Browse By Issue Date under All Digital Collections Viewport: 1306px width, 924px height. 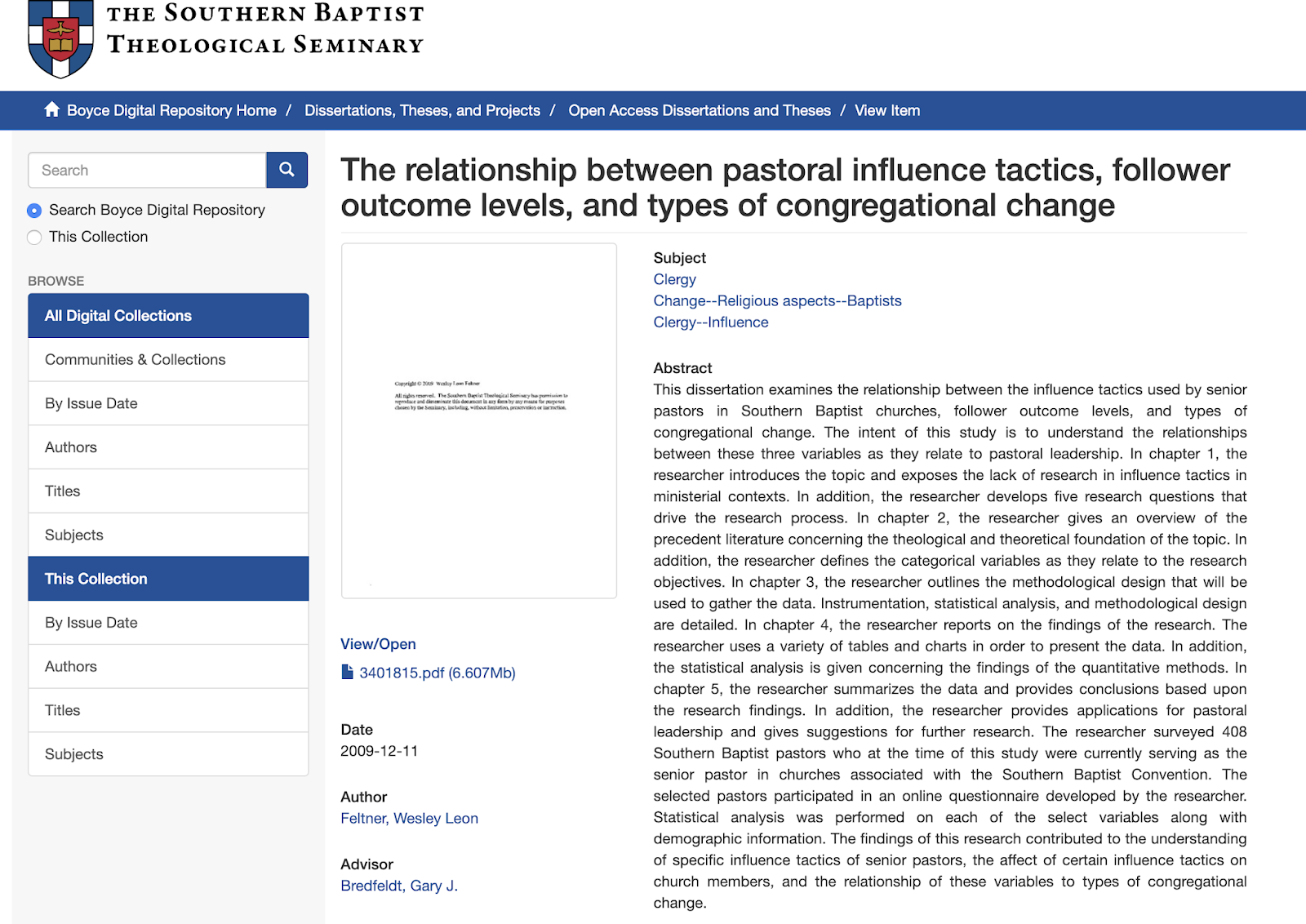[x=168, y=403]
